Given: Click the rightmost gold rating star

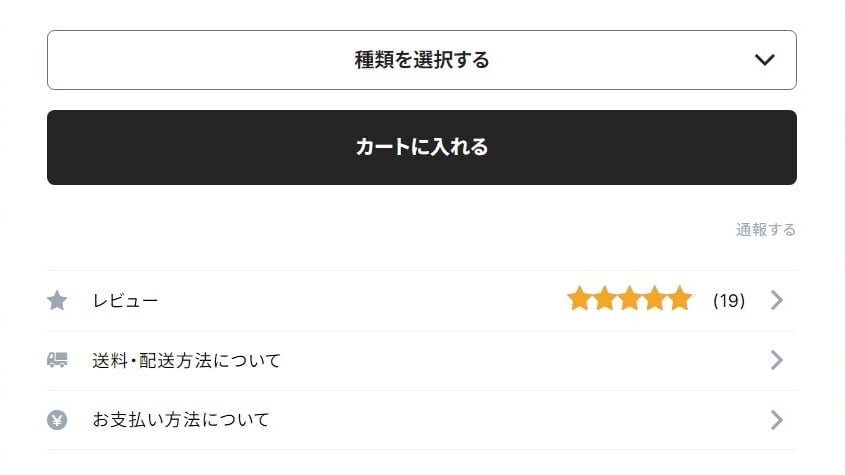Looking at the screenshot, I should [679, 299].
